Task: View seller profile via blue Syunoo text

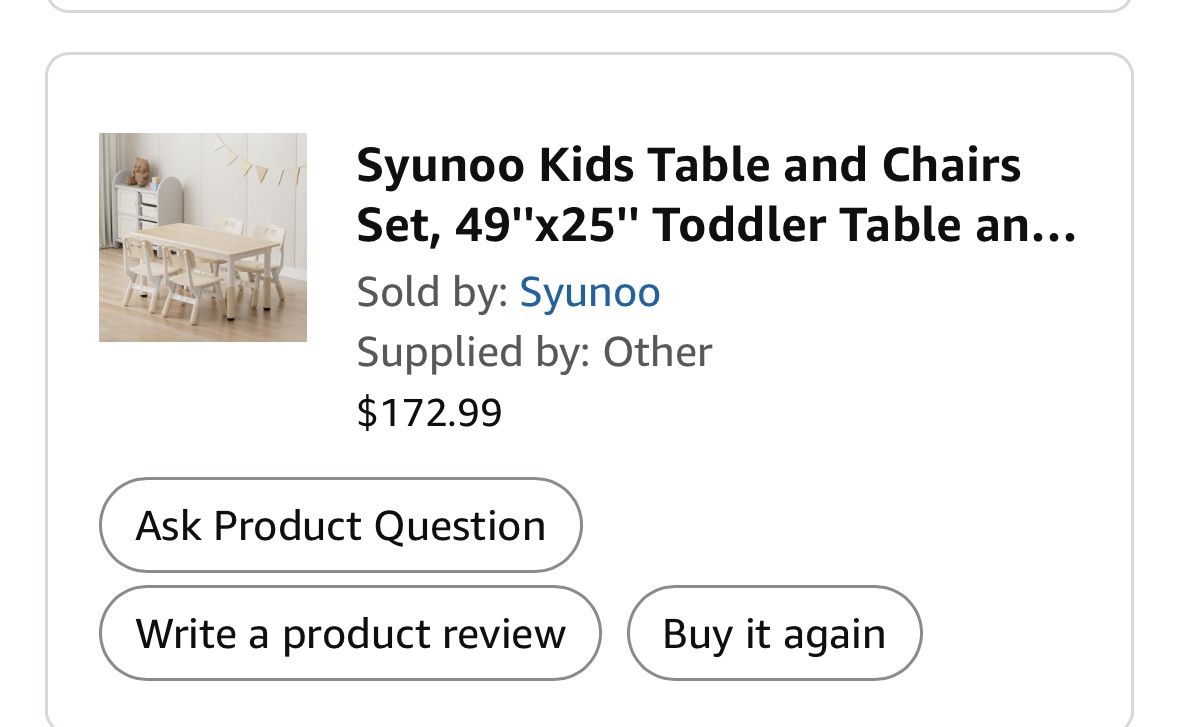Action: [589, 291]
